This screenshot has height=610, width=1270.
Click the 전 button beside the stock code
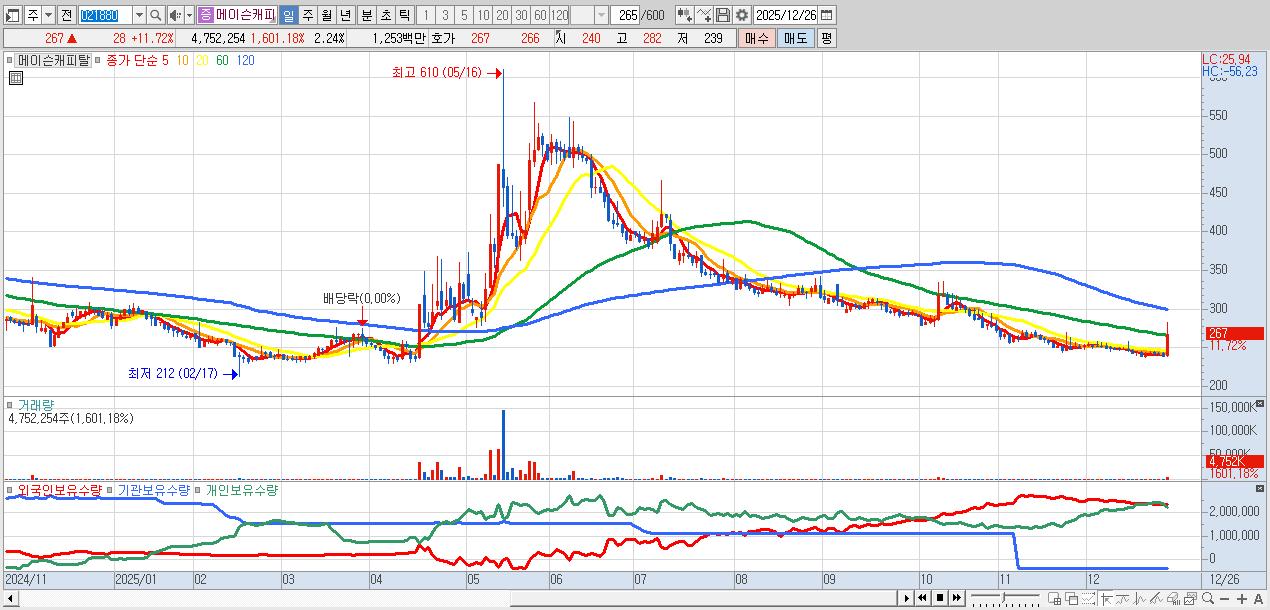66,15
